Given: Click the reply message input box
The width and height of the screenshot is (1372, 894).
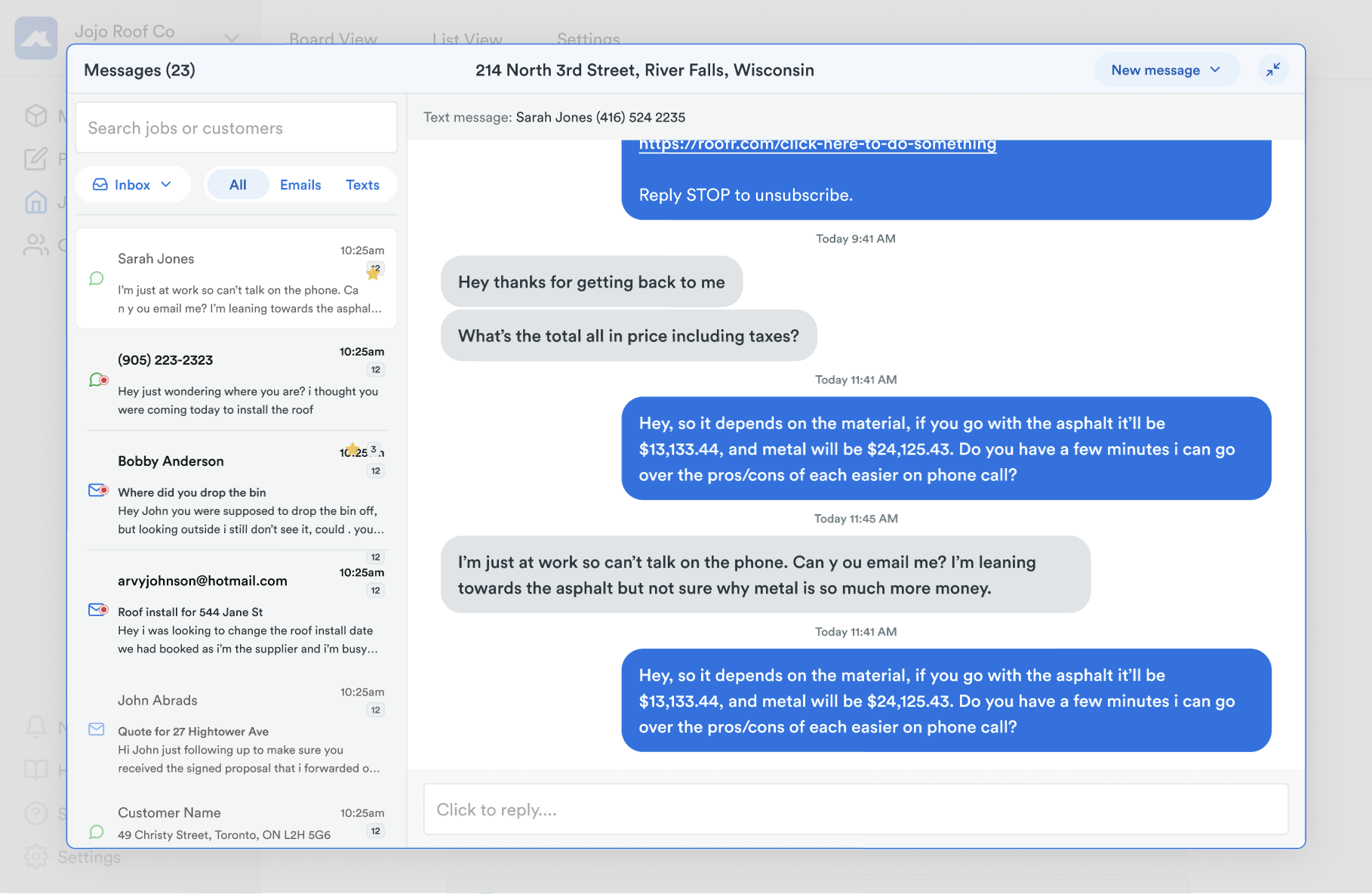Looking at the screenshot, I should click(x=855, y=809).
